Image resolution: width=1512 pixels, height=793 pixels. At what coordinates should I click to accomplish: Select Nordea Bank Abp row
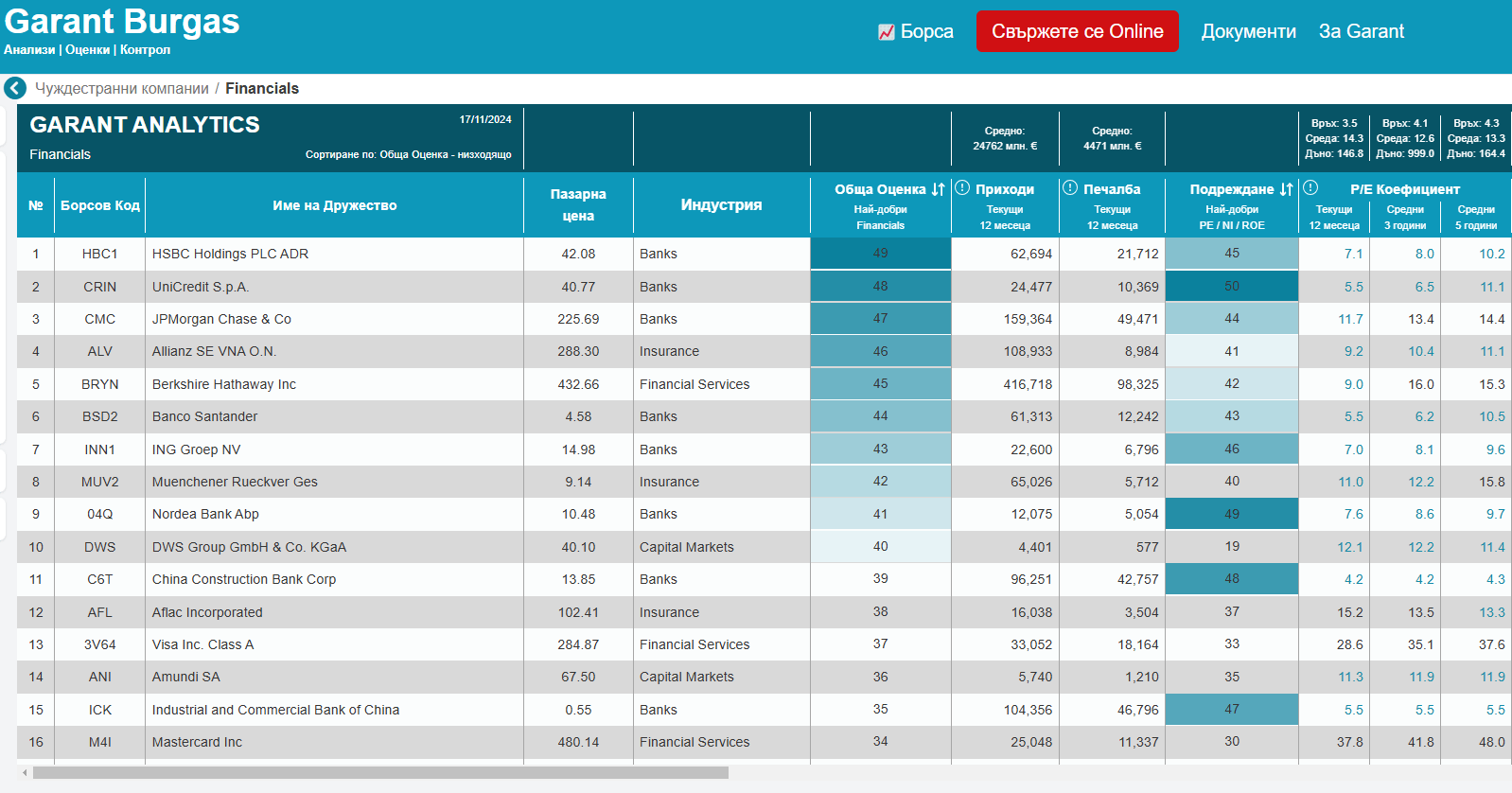205,514
